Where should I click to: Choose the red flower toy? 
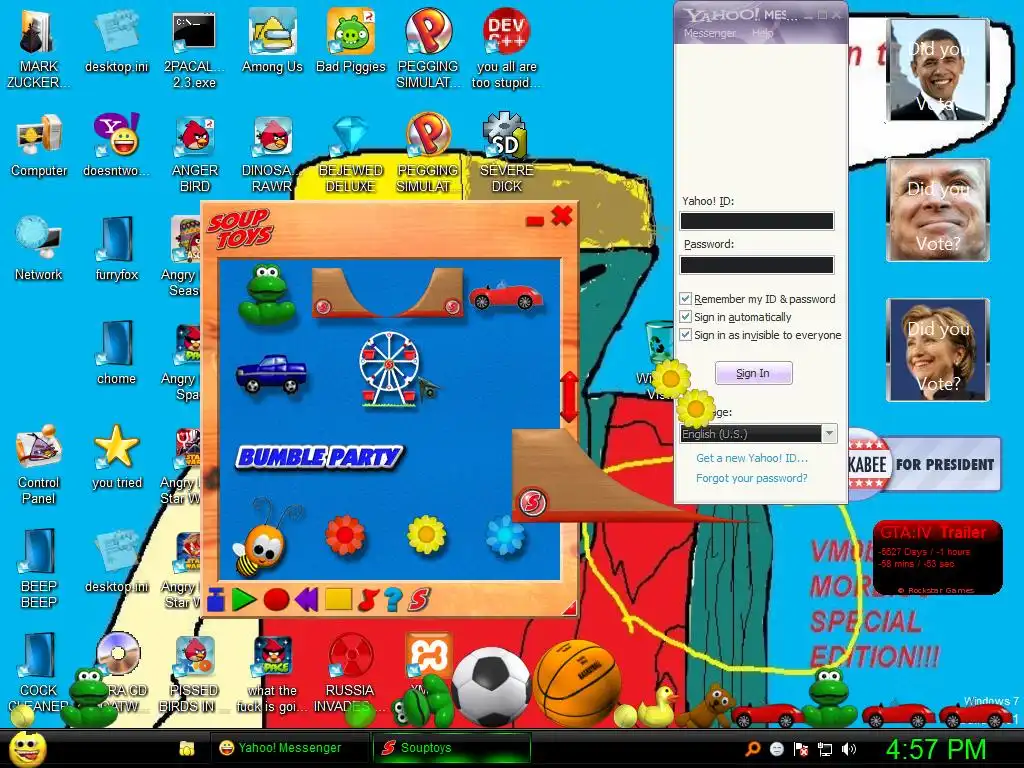pos(345,536)
